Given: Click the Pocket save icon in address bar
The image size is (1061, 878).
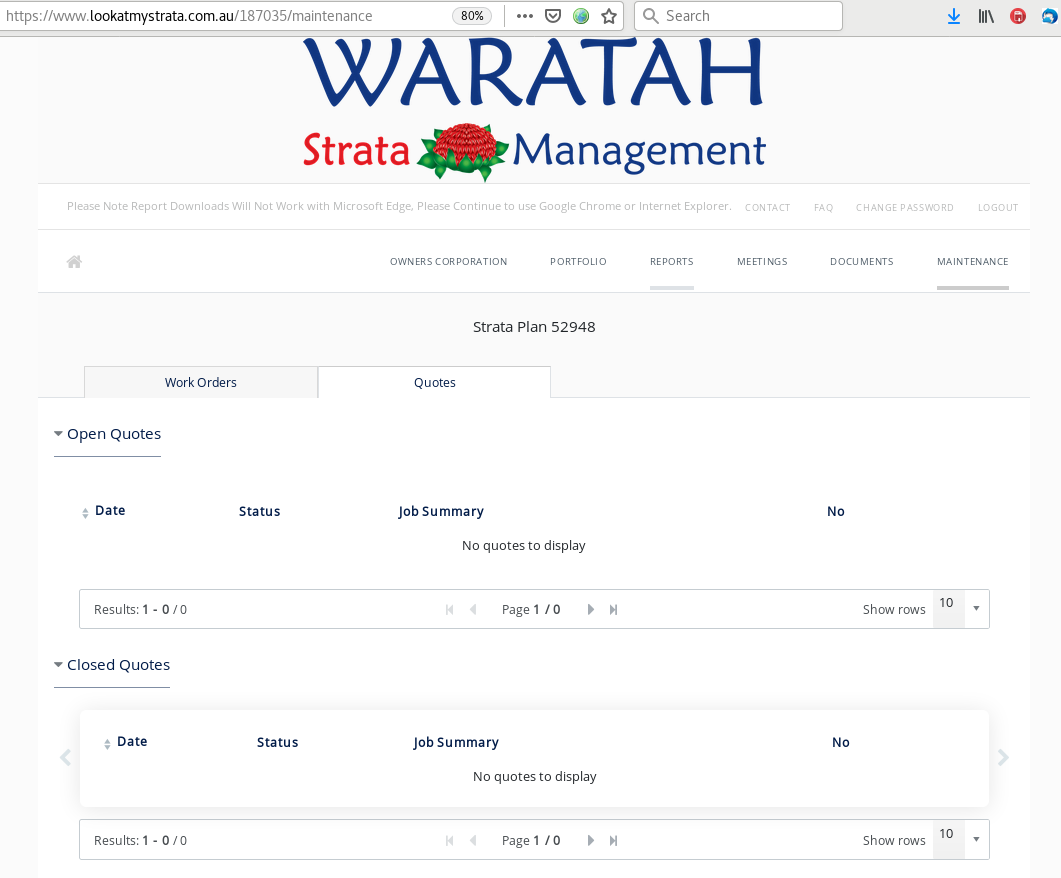Looking at the screenshot, I should point(553,16).
